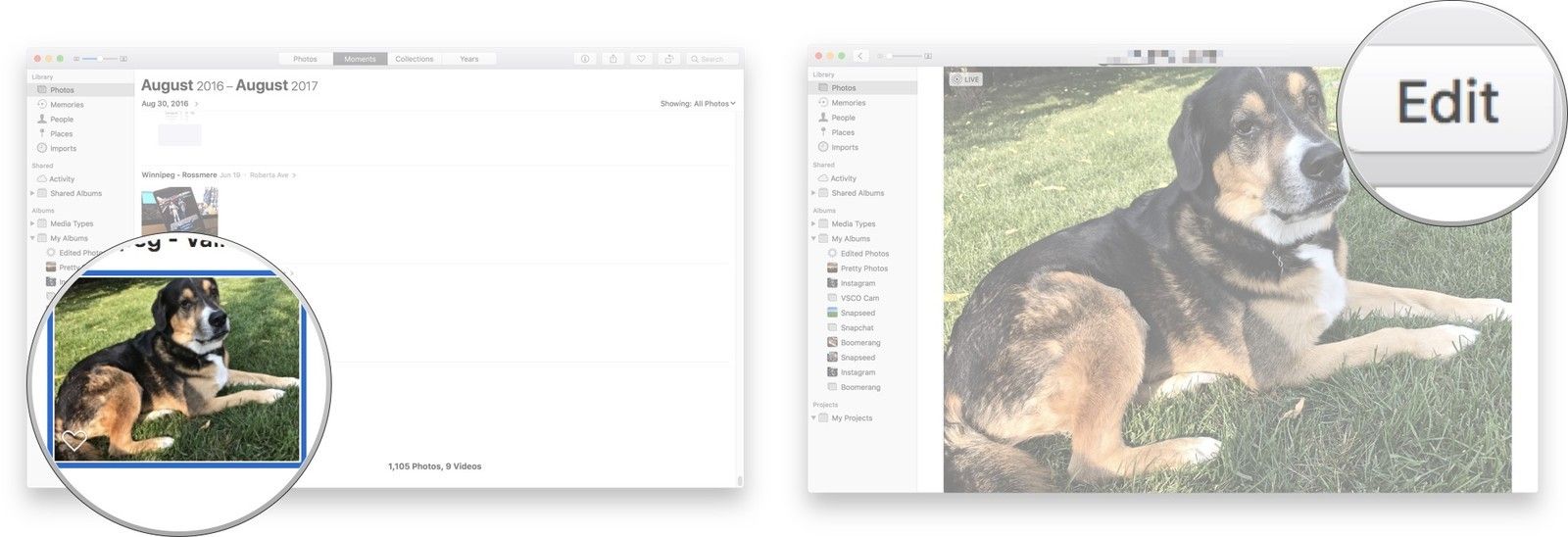Open the VSCO Cam album
Viewport: 1568px width, 537px height.
[x=858, y=298]
